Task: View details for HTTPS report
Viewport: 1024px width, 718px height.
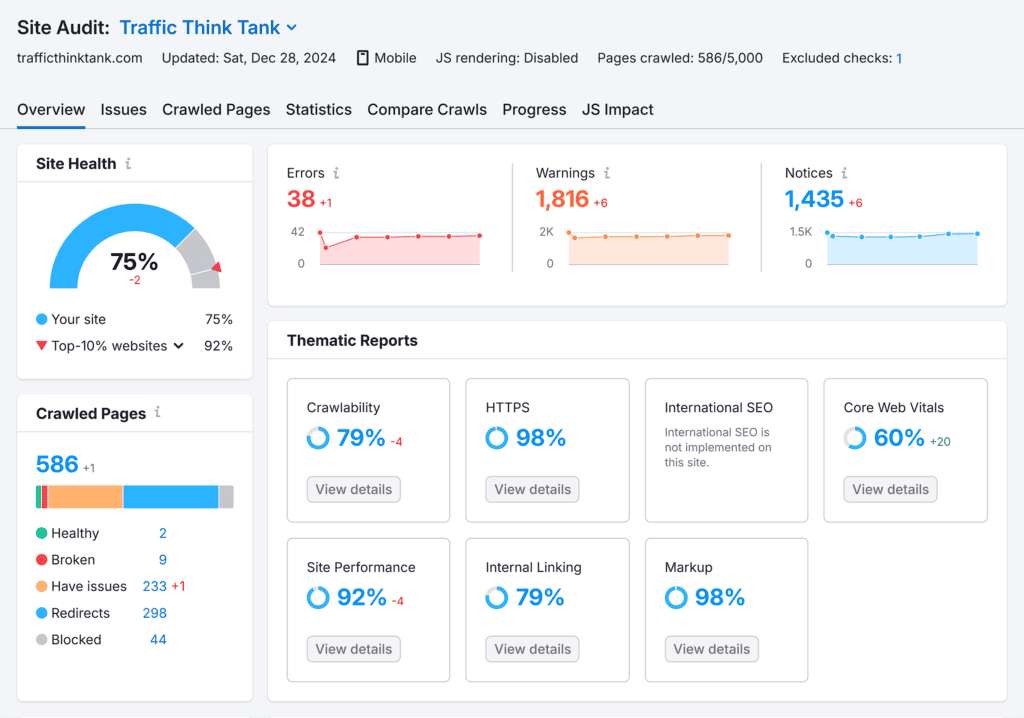Action: [532, 489]
